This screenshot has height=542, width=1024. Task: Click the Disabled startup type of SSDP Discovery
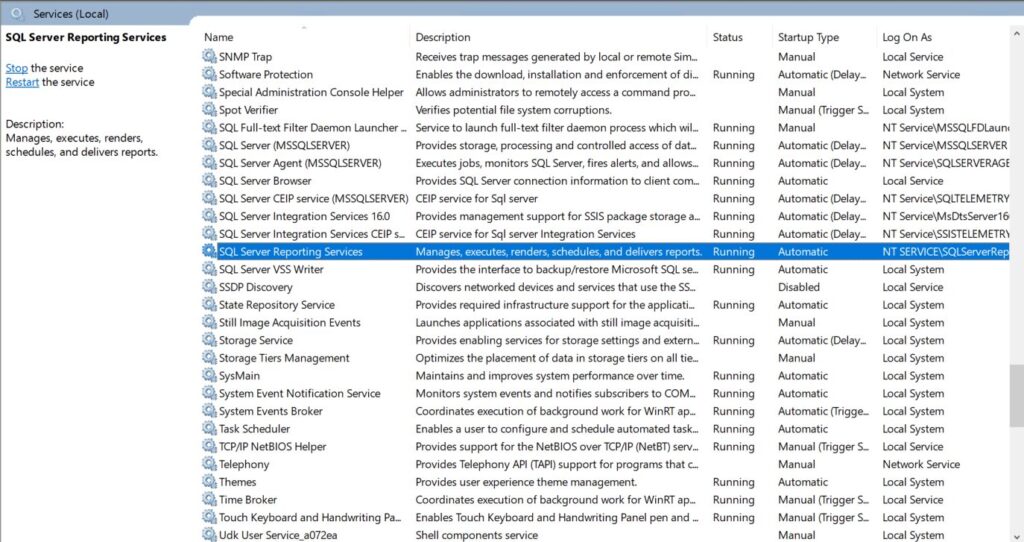point(799,287)
